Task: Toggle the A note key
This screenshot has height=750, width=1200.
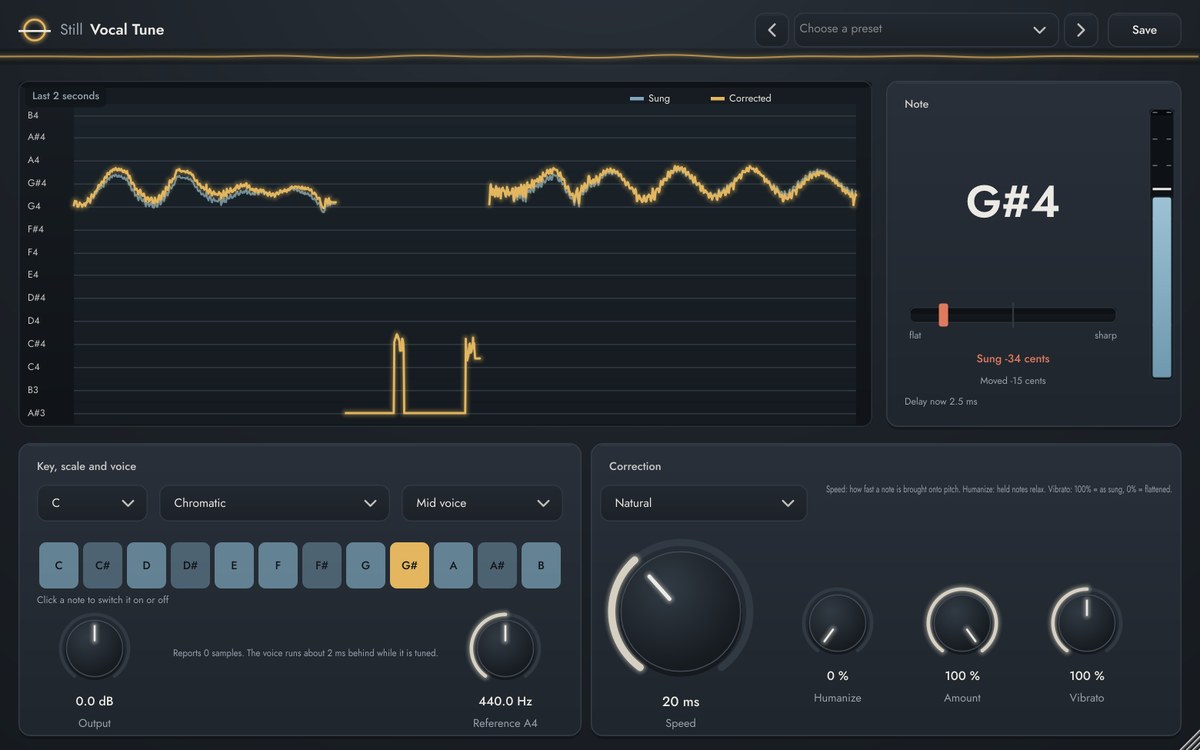Action: [x=453, y=566]
